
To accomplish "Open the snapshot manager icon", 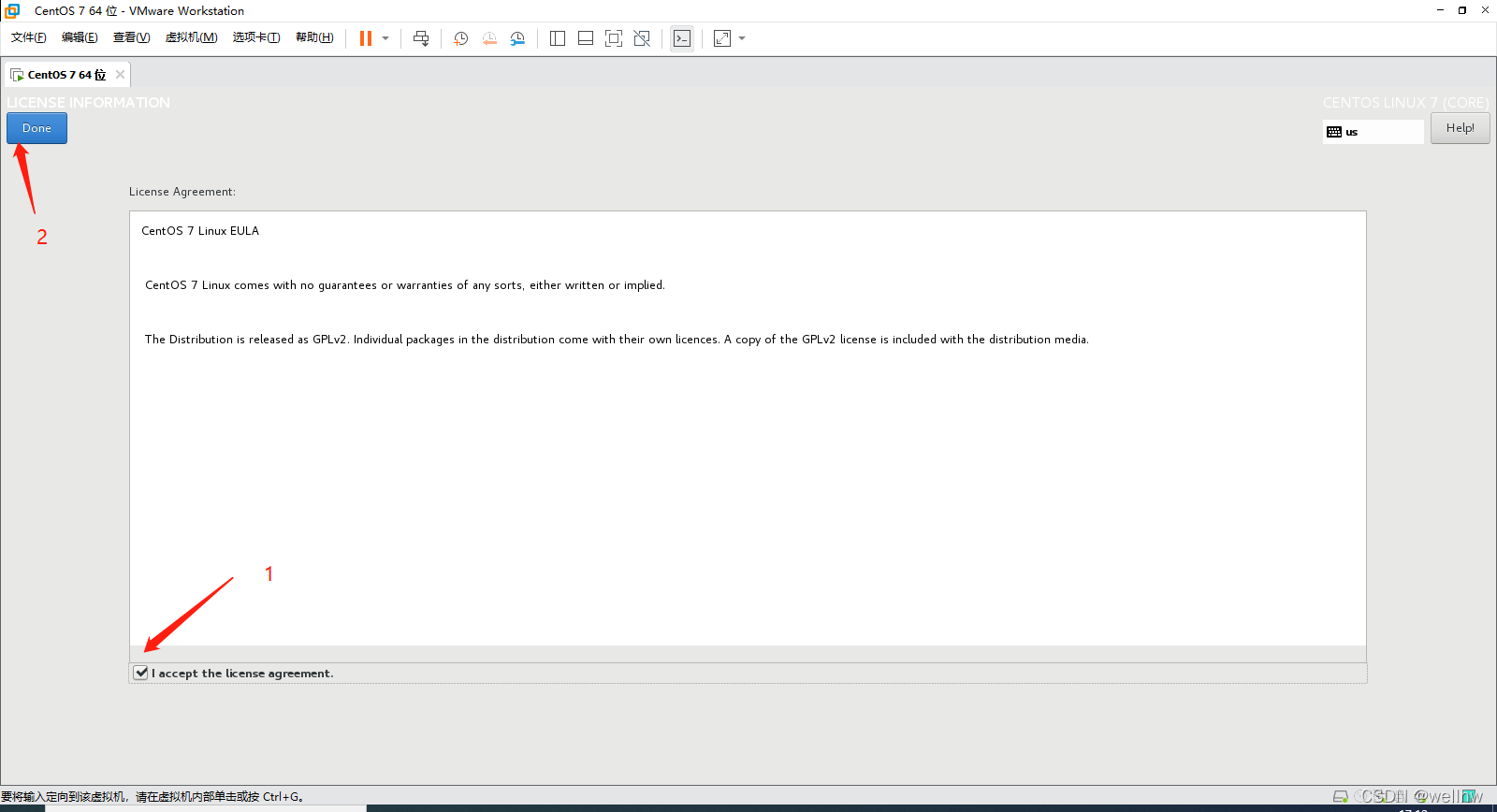I will [517, 38].
